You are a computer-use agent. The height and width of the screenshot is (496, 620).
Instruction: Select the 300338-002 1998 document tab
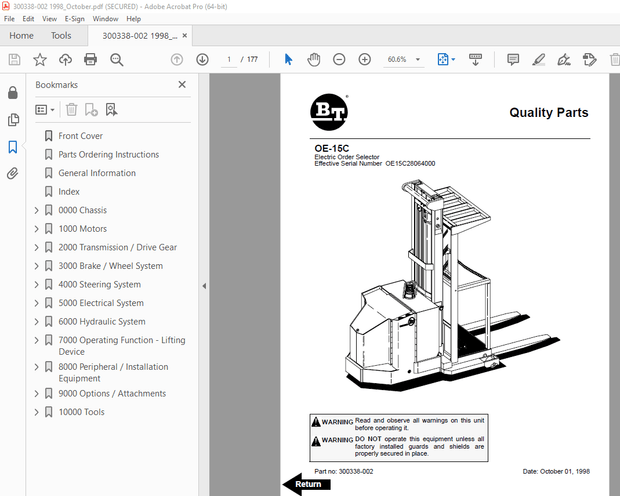[x=140, y=36]
